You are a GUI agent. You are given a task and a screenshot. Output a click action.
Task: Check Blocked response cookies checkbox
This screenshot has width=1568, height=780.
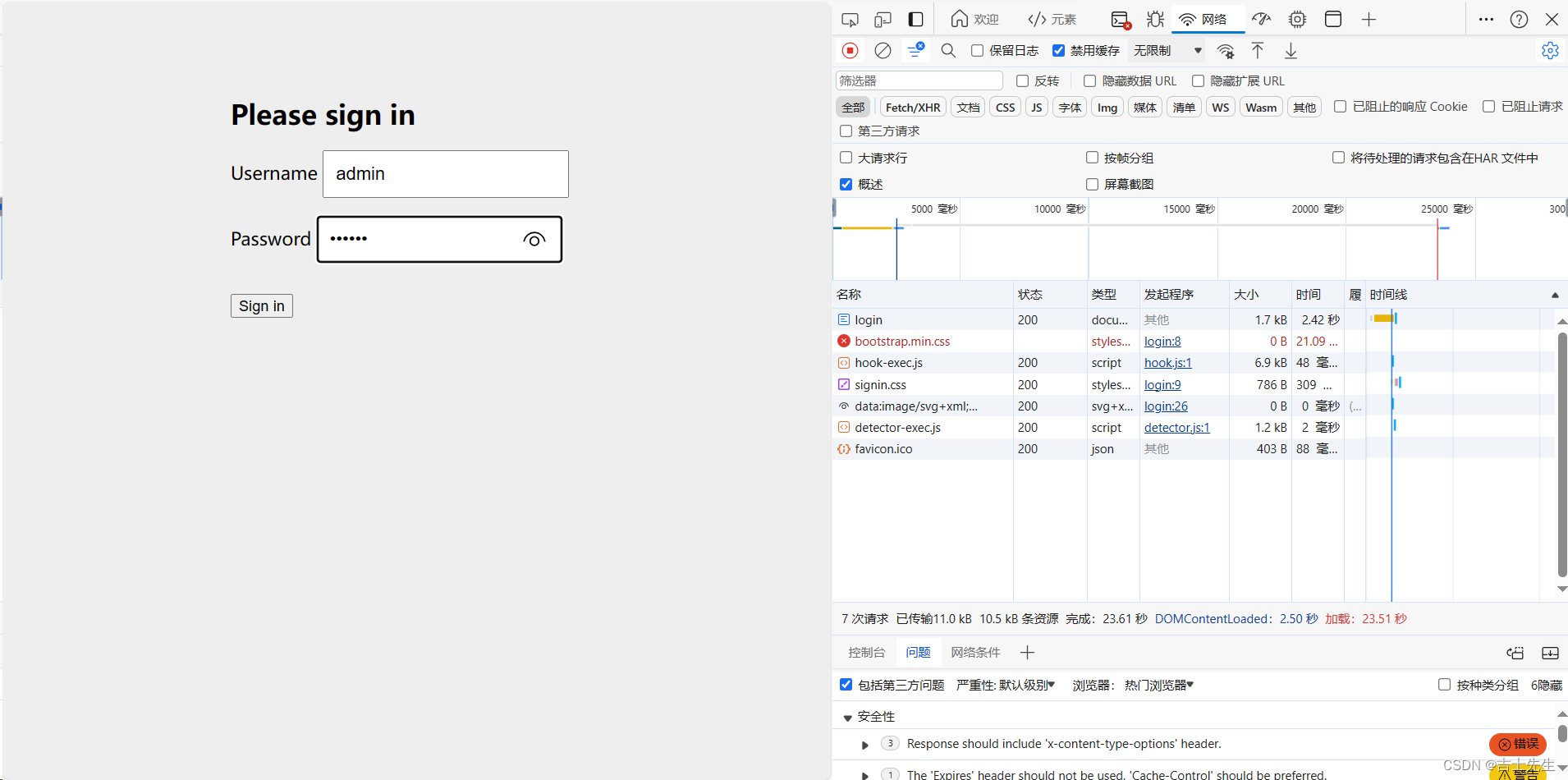(1341, 107)
